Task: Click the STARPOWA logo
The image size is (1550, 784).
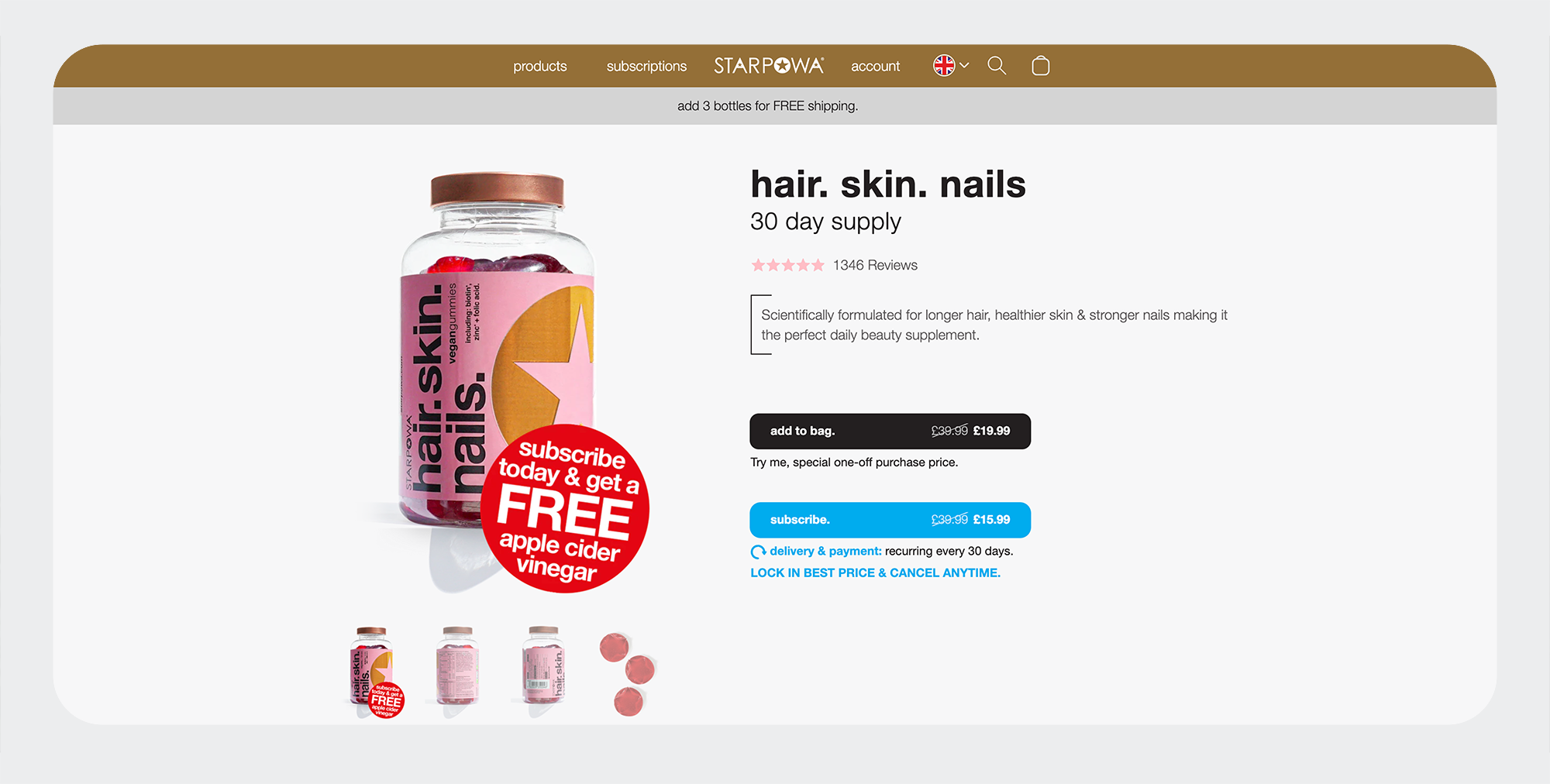Action: 769,66
